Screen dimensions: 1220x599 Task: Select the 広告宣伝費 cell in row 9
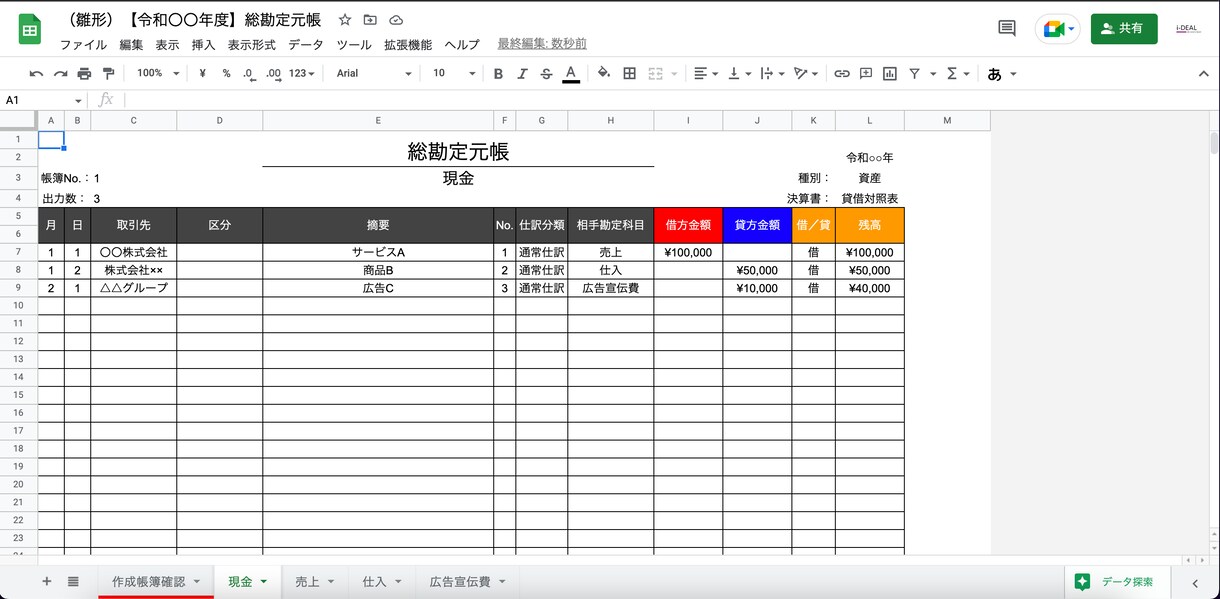click(x=611, y=288)
